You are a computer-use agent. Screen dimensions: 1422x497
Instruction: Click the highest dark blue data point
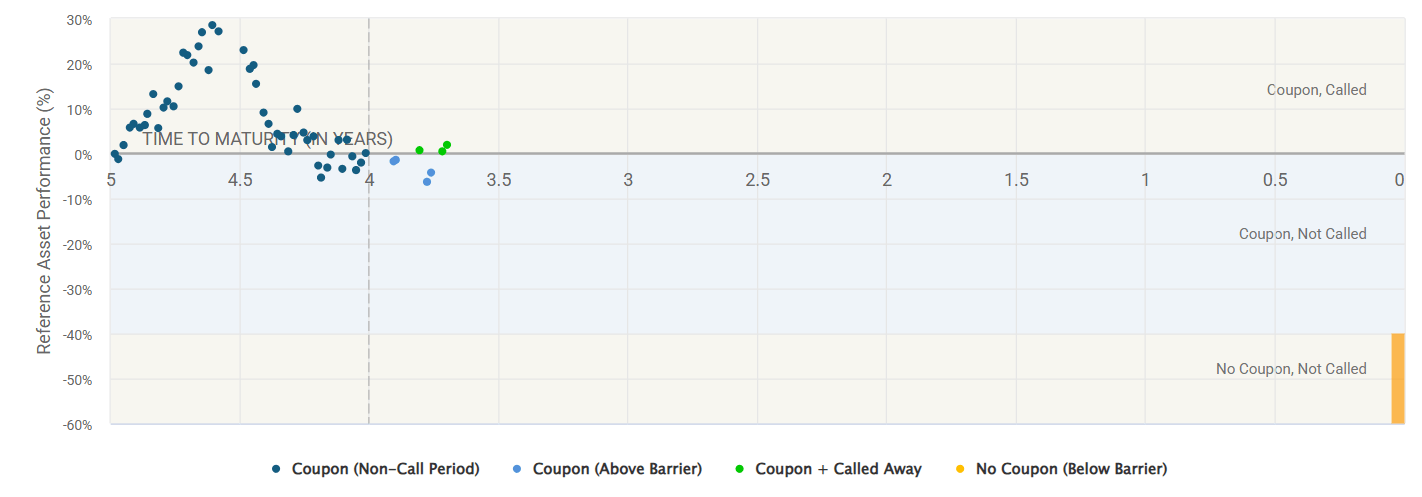point(212,25)
